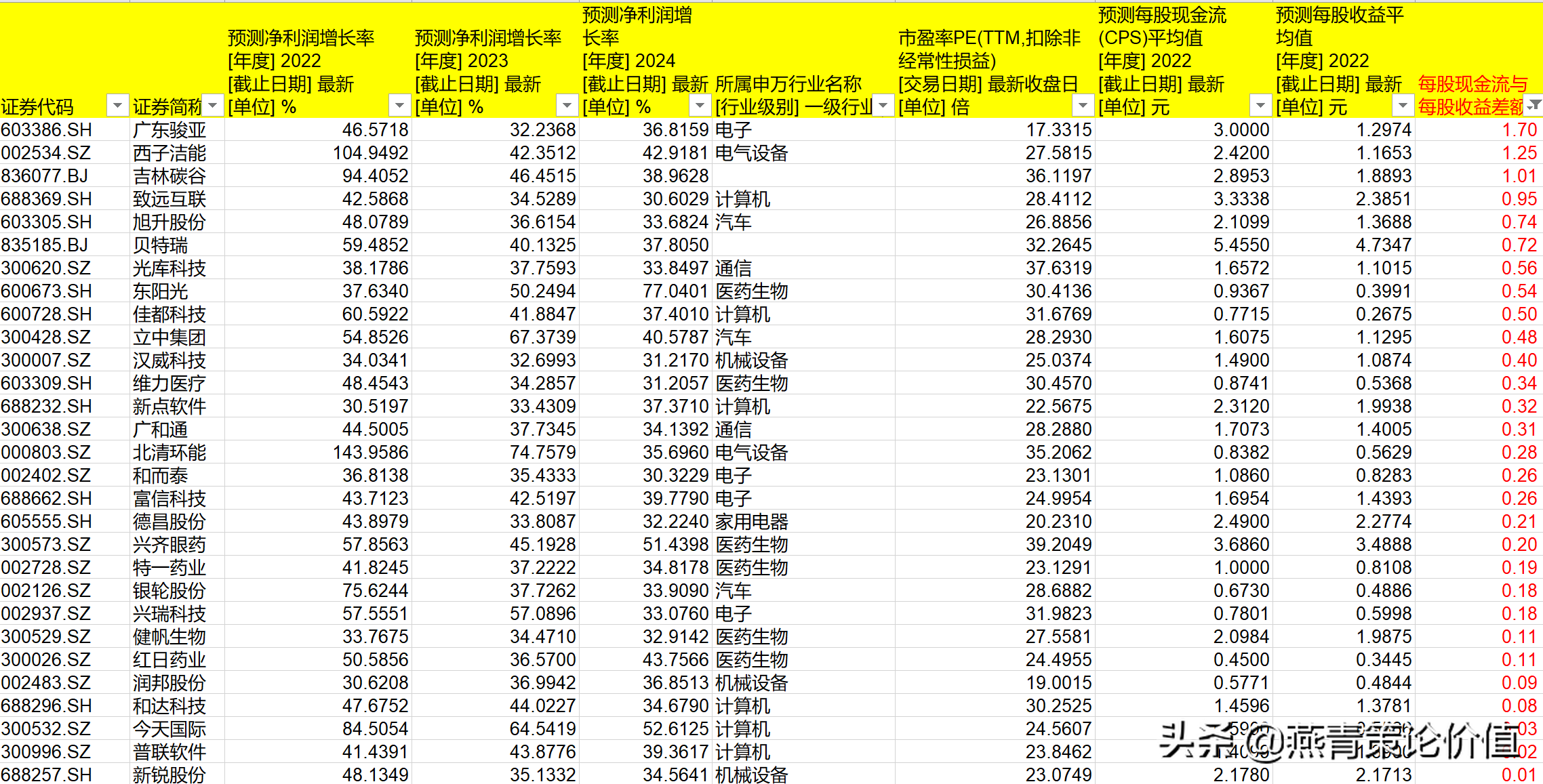This screenshot has height=784, width=1543.
Task: Click the active filter icon on 每股现金流与每股收益差额
Action: (x=1534, y=105)
